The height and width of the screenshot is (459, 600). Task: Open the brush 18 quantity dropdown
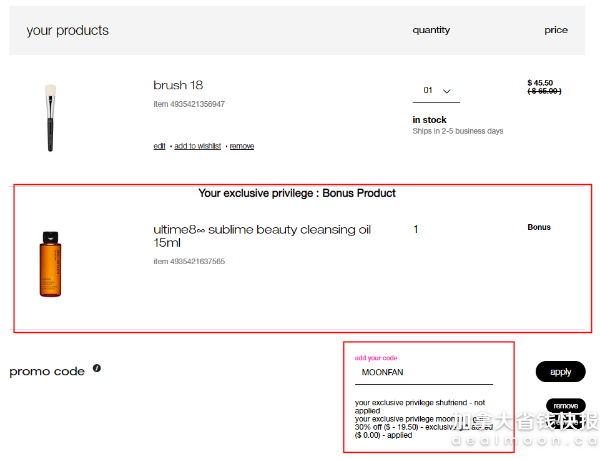436,91
